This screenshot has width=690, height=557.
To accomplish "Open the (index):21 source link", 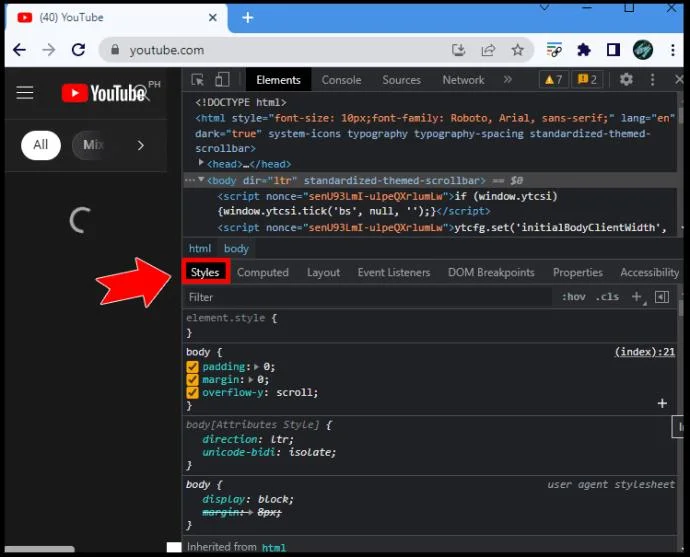I will coord(645,352).
